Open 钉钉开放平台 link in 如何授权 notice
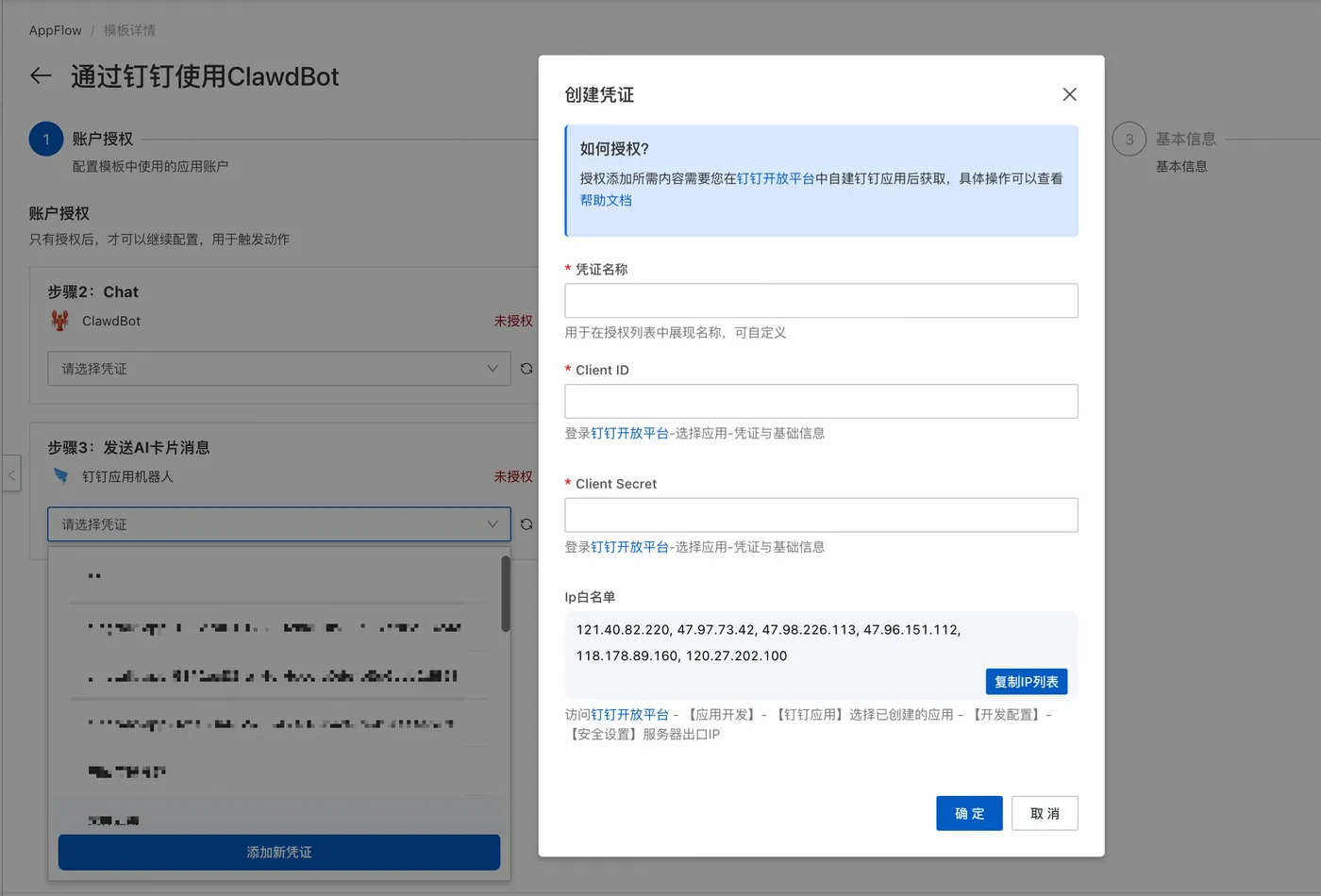The width and height of the screenshot is (1321, 896). 776,178
